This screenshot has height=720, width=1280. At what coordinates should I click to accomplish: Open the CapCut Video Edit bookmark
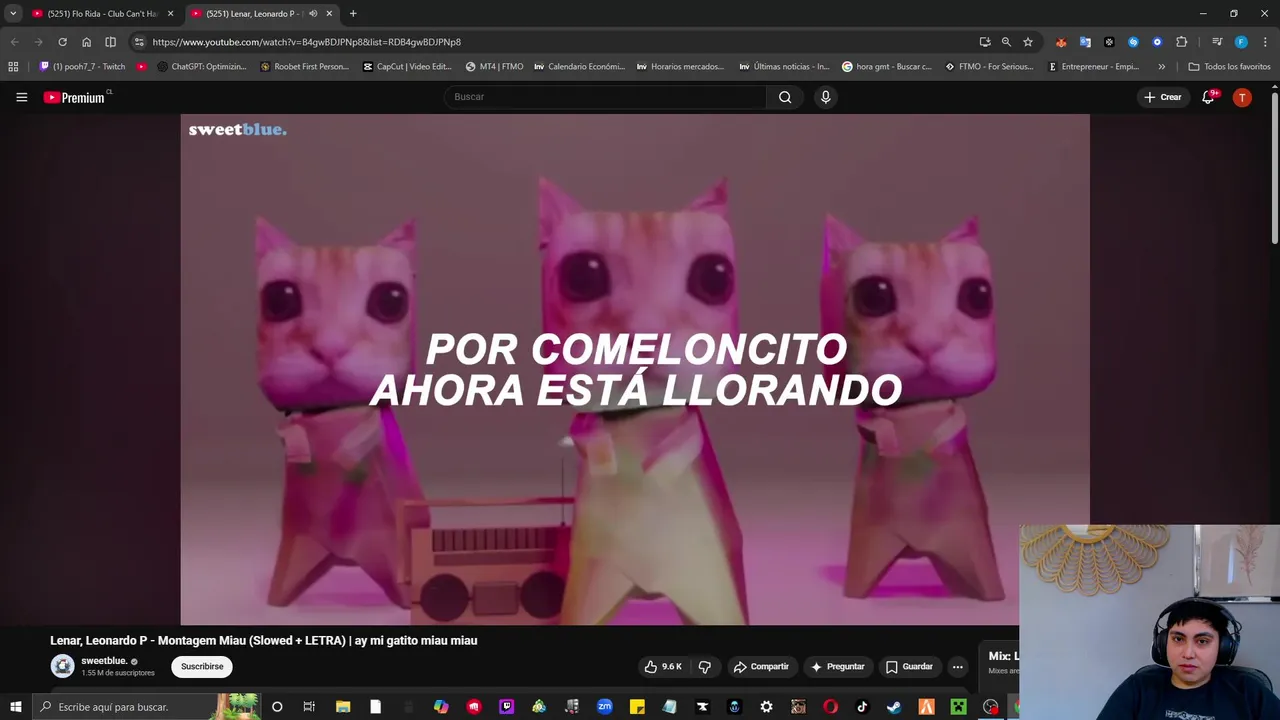(407, 67)
